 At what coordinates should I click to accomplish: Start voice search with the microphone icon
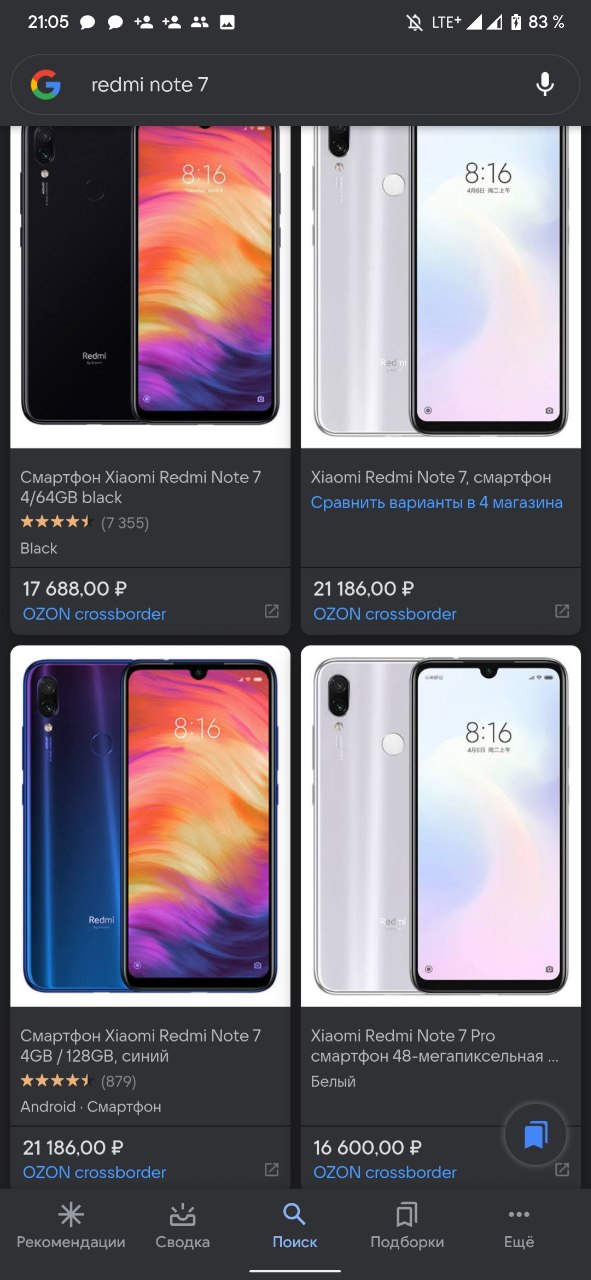coord(545,85)
